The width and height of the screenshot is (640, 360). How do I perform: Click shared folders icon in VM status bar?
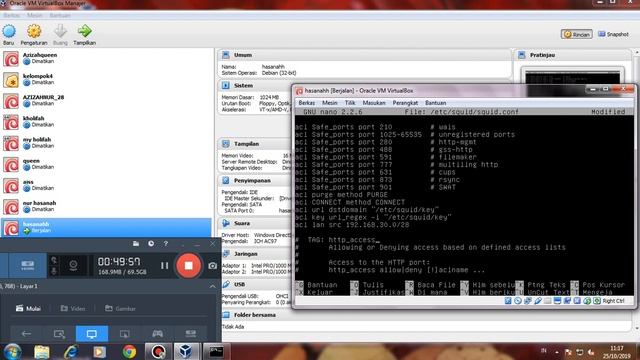547,301
